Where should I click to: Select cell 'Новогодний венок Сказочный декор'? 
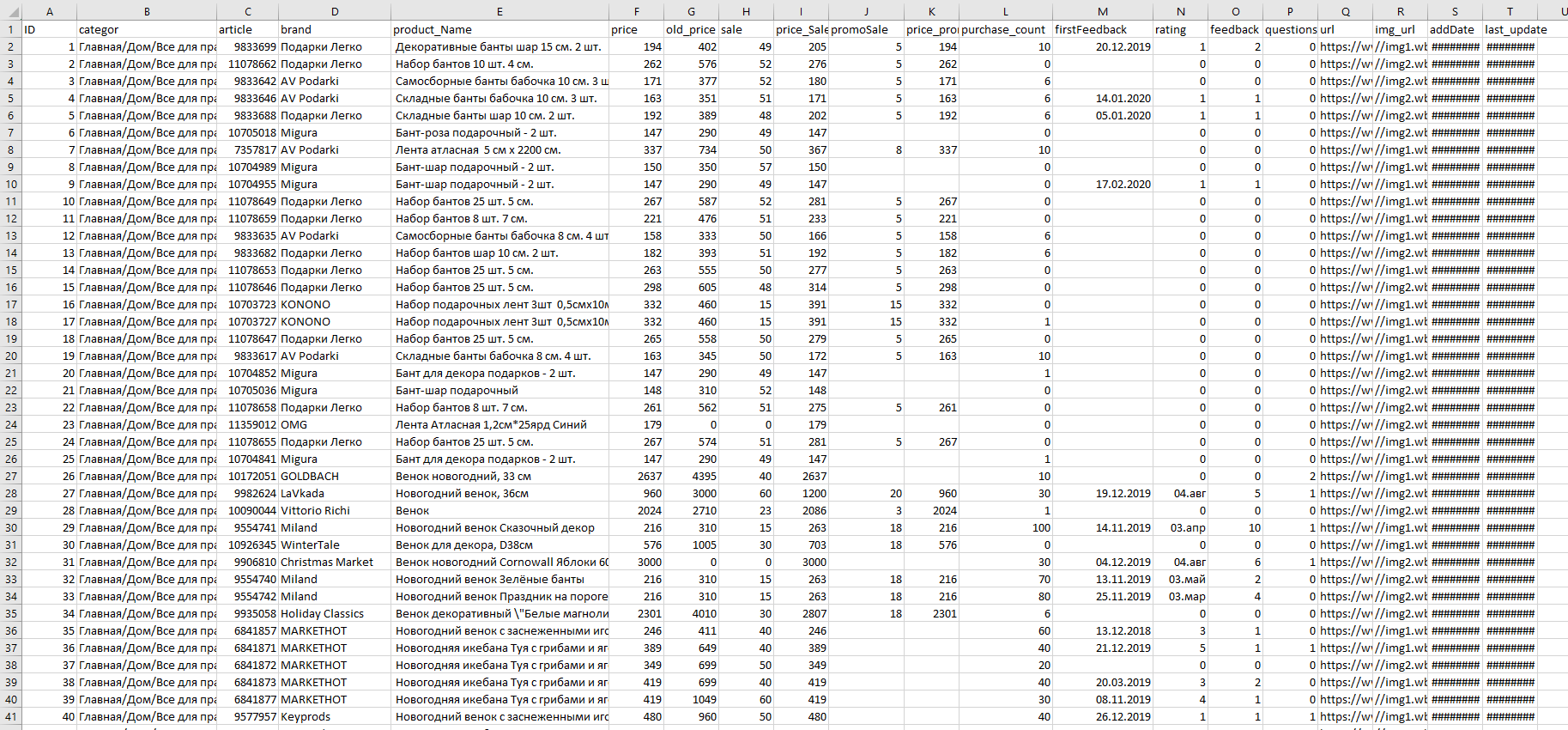[499, 527]
